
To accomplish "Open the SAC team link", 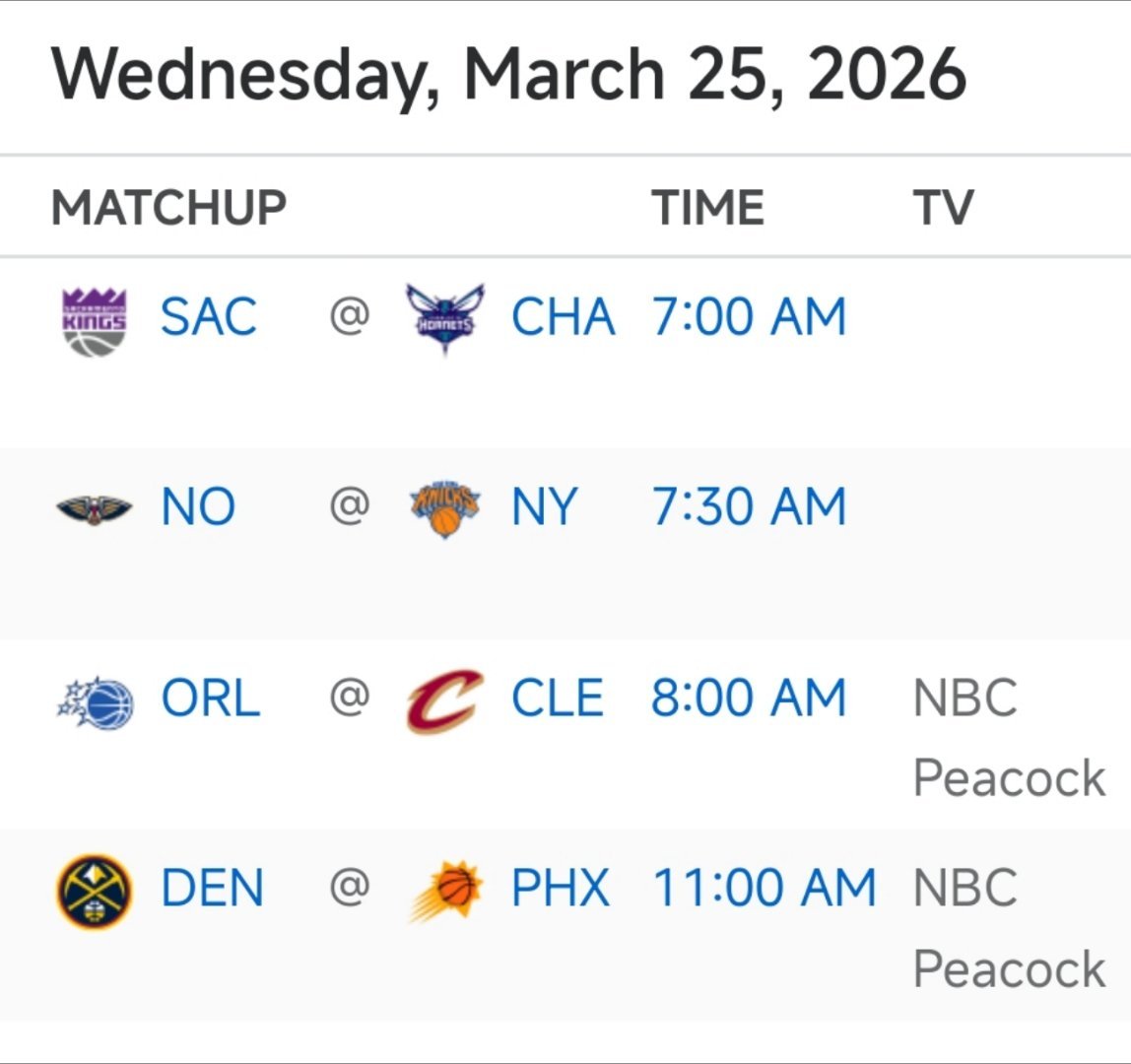I will pyautogui.click(x=209, y=317).
